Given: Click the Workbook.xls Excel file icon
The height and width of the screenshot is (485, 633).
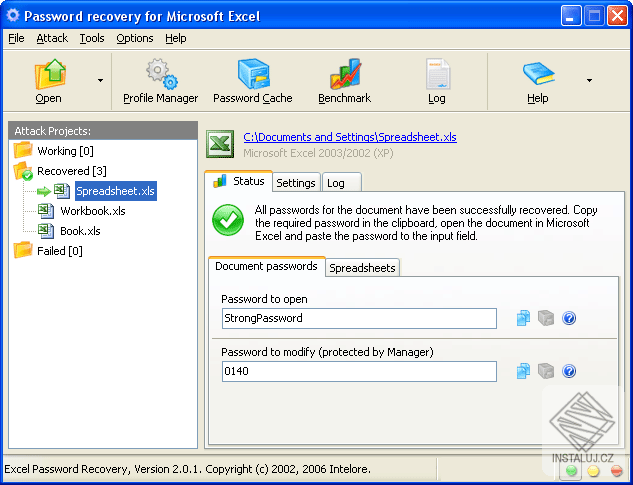Looking at the screenshot, I should click(46, 211).
